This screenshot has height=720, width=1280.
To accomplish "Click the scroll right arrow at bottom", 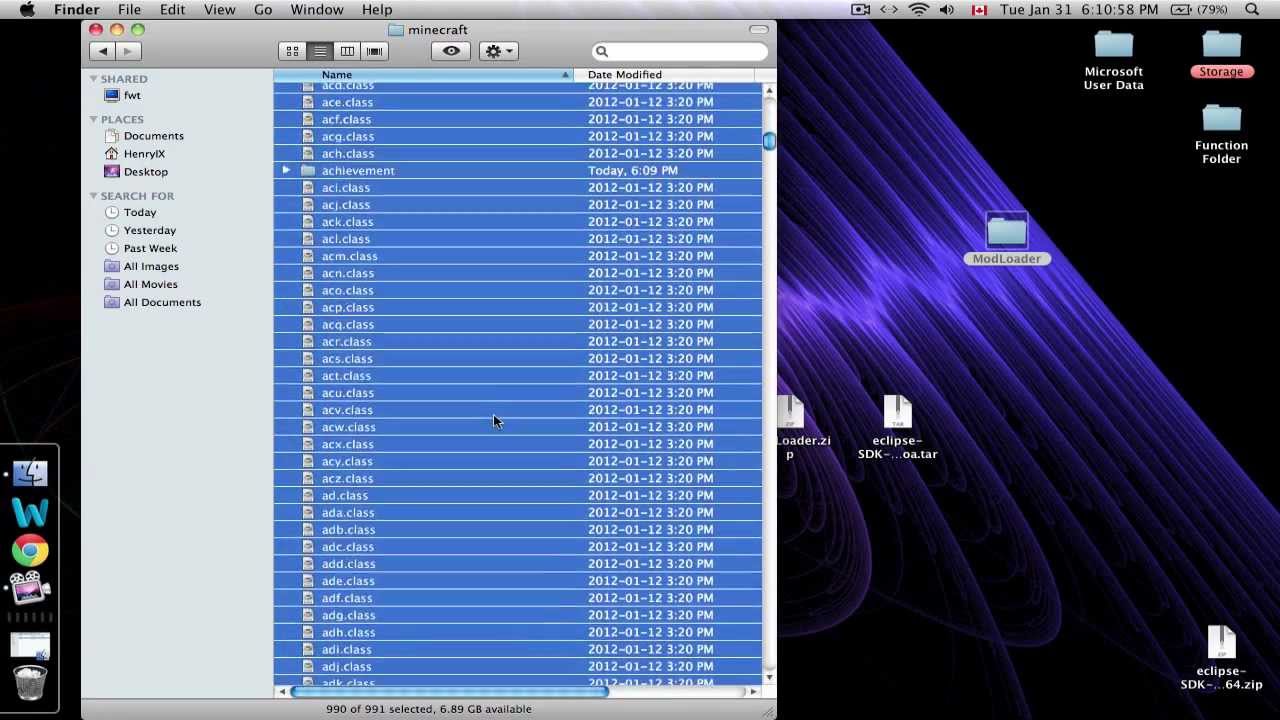I will point(754,691).
